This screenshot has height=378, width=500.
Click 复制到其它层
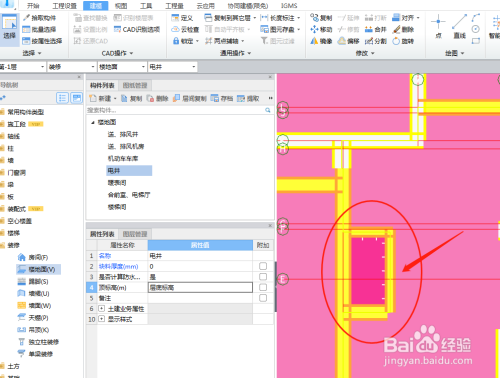click(230, 18)
